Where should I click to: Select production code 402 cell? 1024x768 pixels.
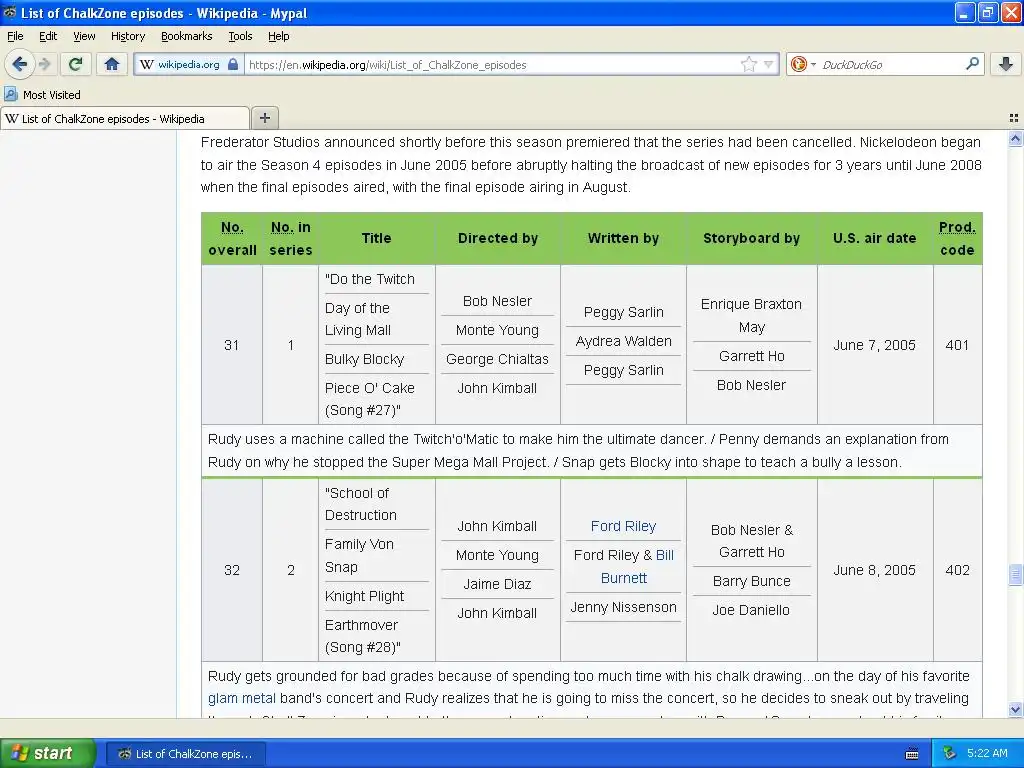tap(957, 570)
